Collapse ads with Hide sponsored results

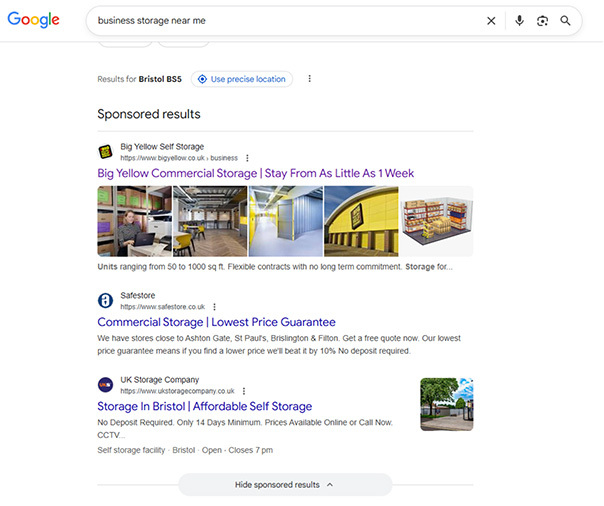pos(285,485)
